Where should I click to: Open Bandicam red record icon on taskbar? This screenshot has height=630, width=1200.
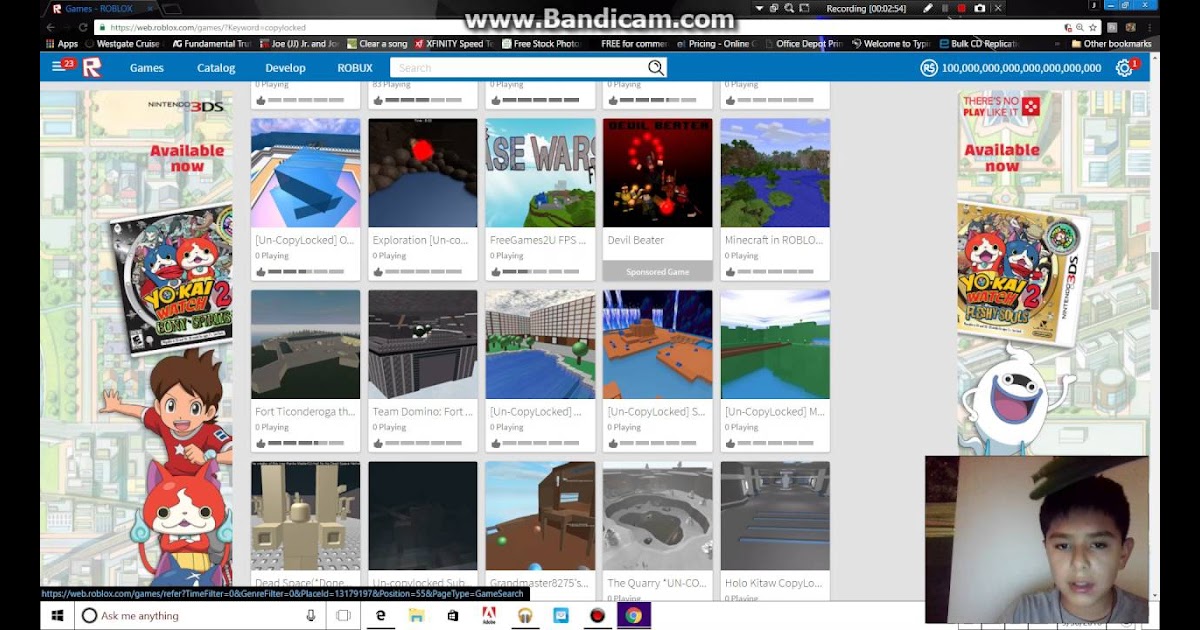tap(597, 616)
